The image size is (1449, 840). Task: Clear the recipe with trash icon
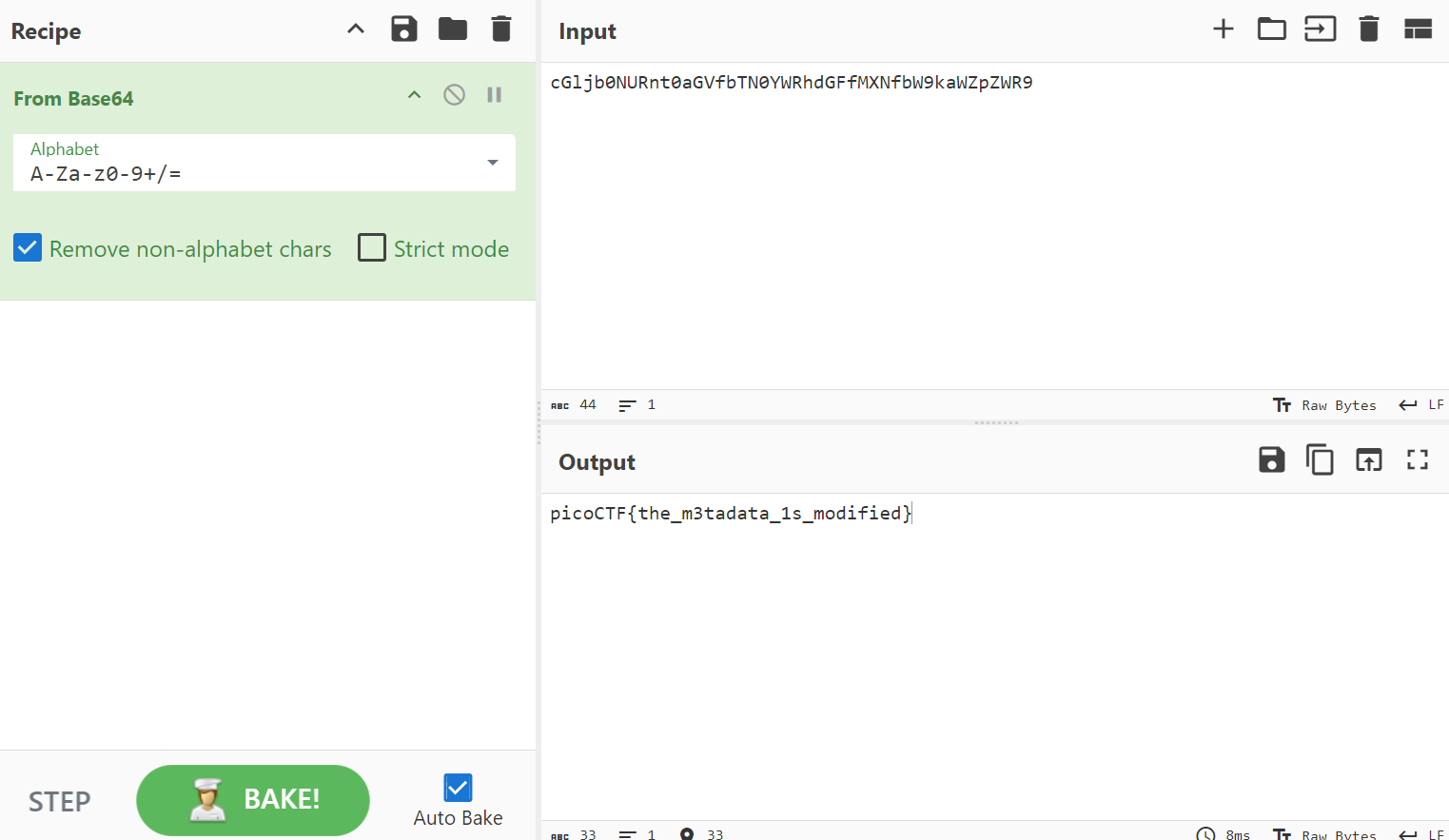click(x=501, y=29)
